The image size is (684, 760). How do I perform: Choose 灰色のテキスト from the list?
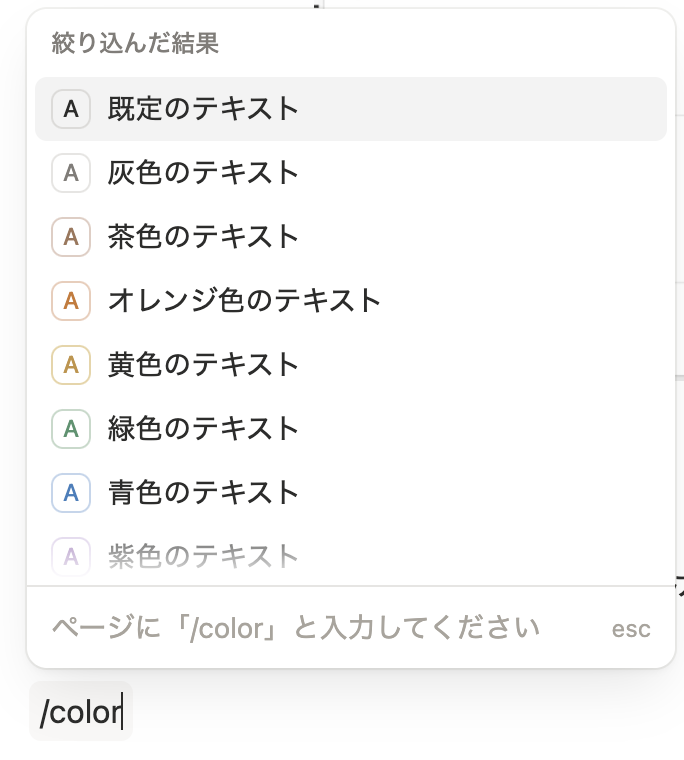tap(351, 173)
